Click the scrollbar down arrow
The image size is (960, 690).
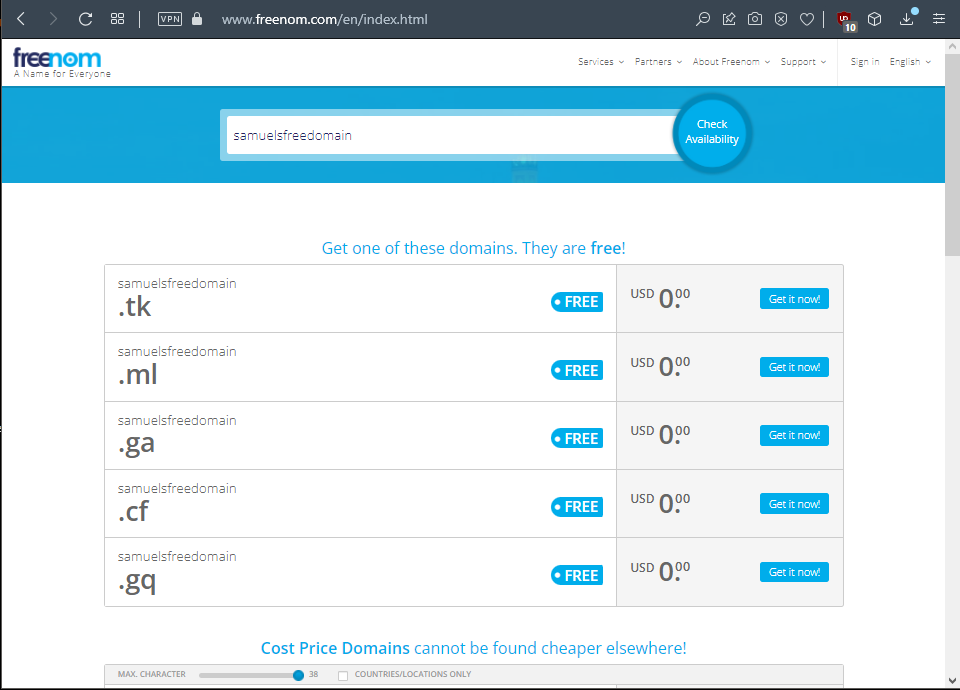pyautogui.click(x=952, y=680)
